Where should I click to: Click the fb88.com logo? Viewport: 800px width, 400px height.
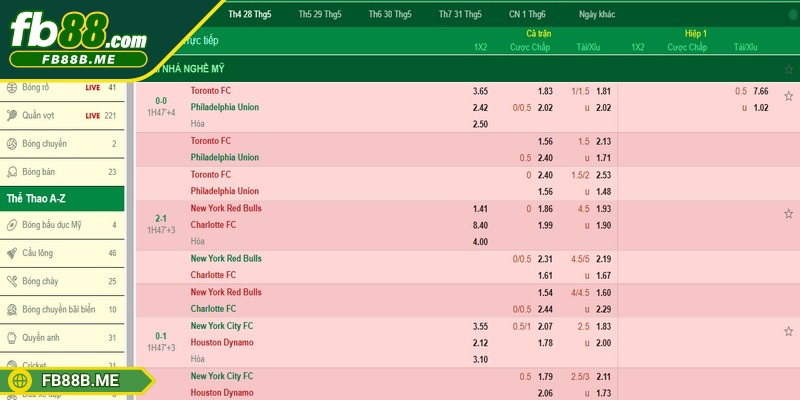click(x=79, y=32)
